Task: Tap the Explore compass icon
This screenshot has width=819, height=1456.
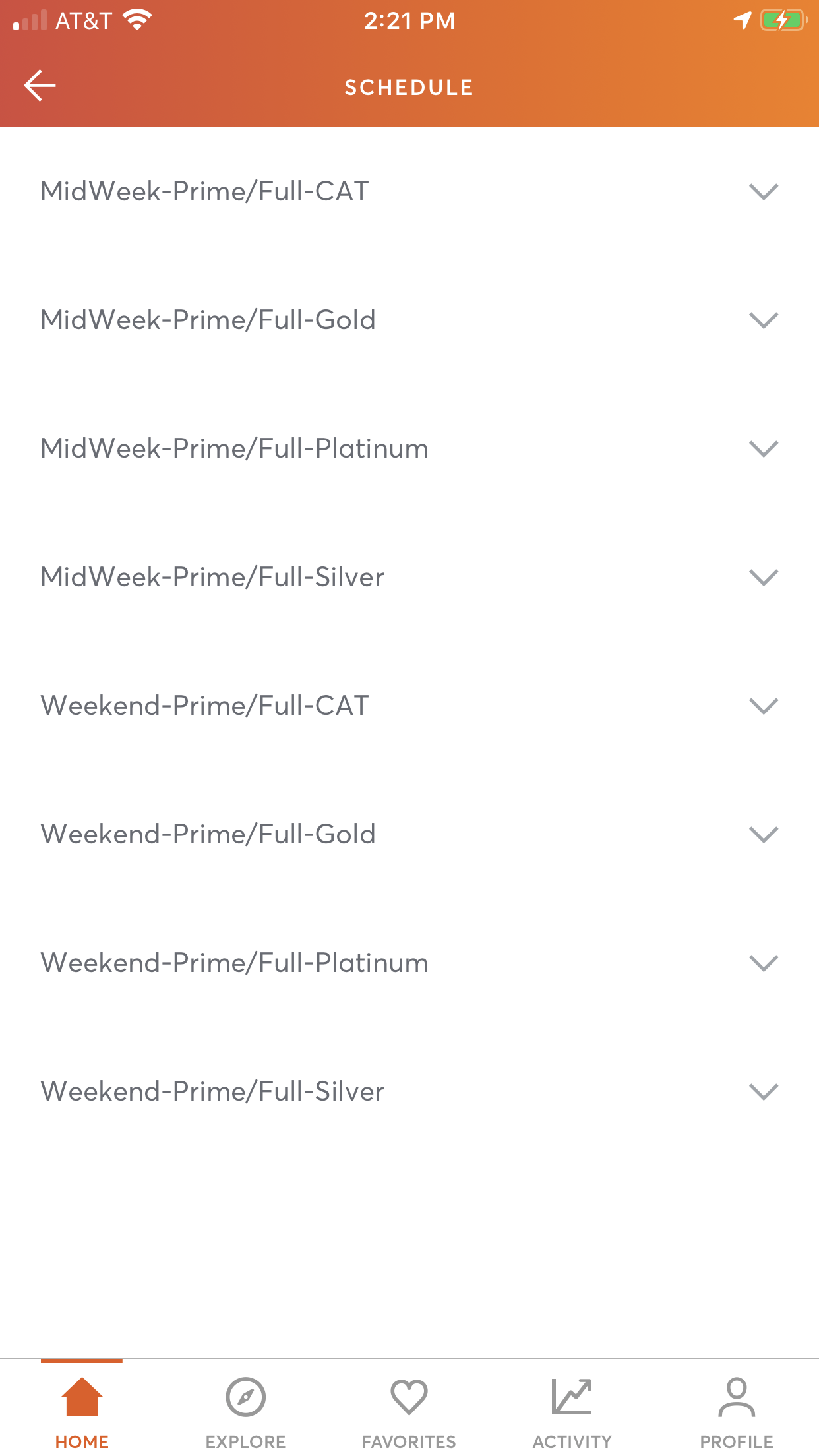Action: [245, 1397]
